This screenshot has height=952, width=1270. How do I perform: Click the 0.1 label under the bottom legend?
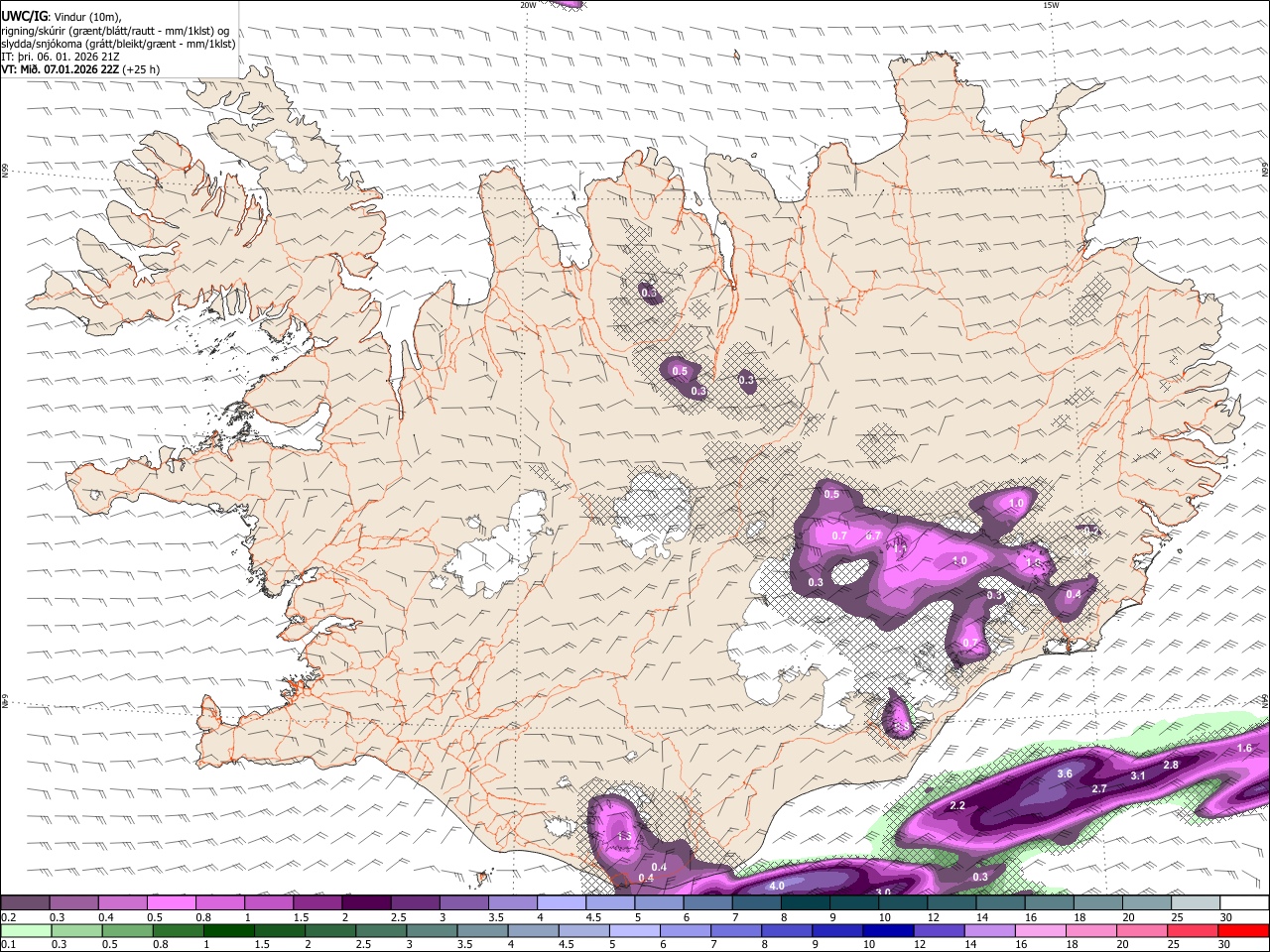(x=8, y=945)
